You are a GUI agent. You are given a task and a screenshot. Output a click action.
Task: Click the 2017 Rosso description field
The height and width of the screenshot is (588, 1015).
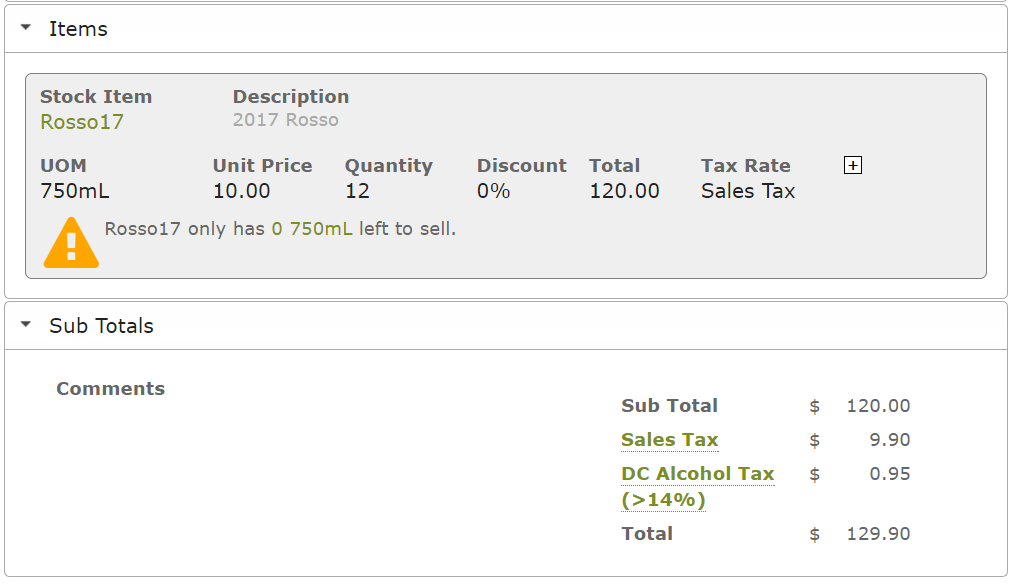285,120
